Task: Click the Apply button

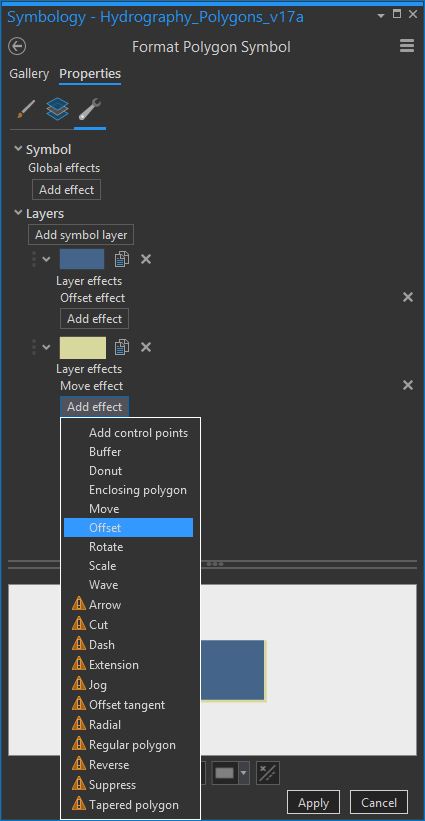Action: click(x=314, y=803)
